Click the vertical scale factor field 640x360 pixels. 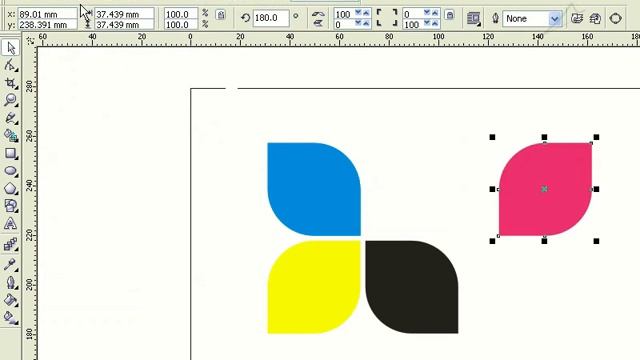point(181,24)
